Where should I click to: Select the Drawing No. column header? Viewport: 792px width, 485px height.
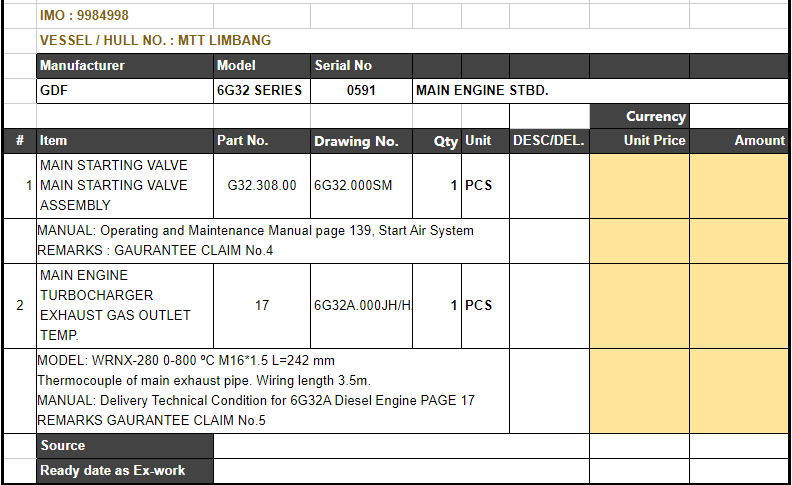[360, 141]
